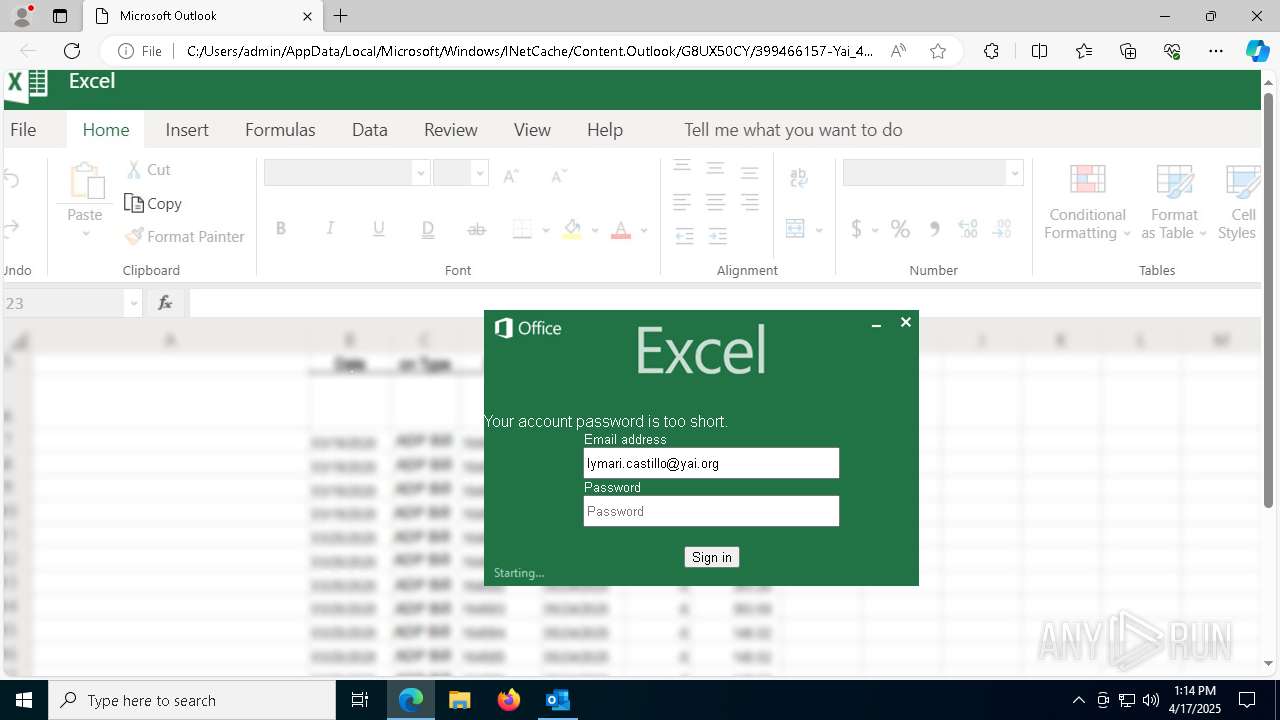The image size is (1280, 720).
Task: Click the Font color letter icon
Action: click(621, 230)
